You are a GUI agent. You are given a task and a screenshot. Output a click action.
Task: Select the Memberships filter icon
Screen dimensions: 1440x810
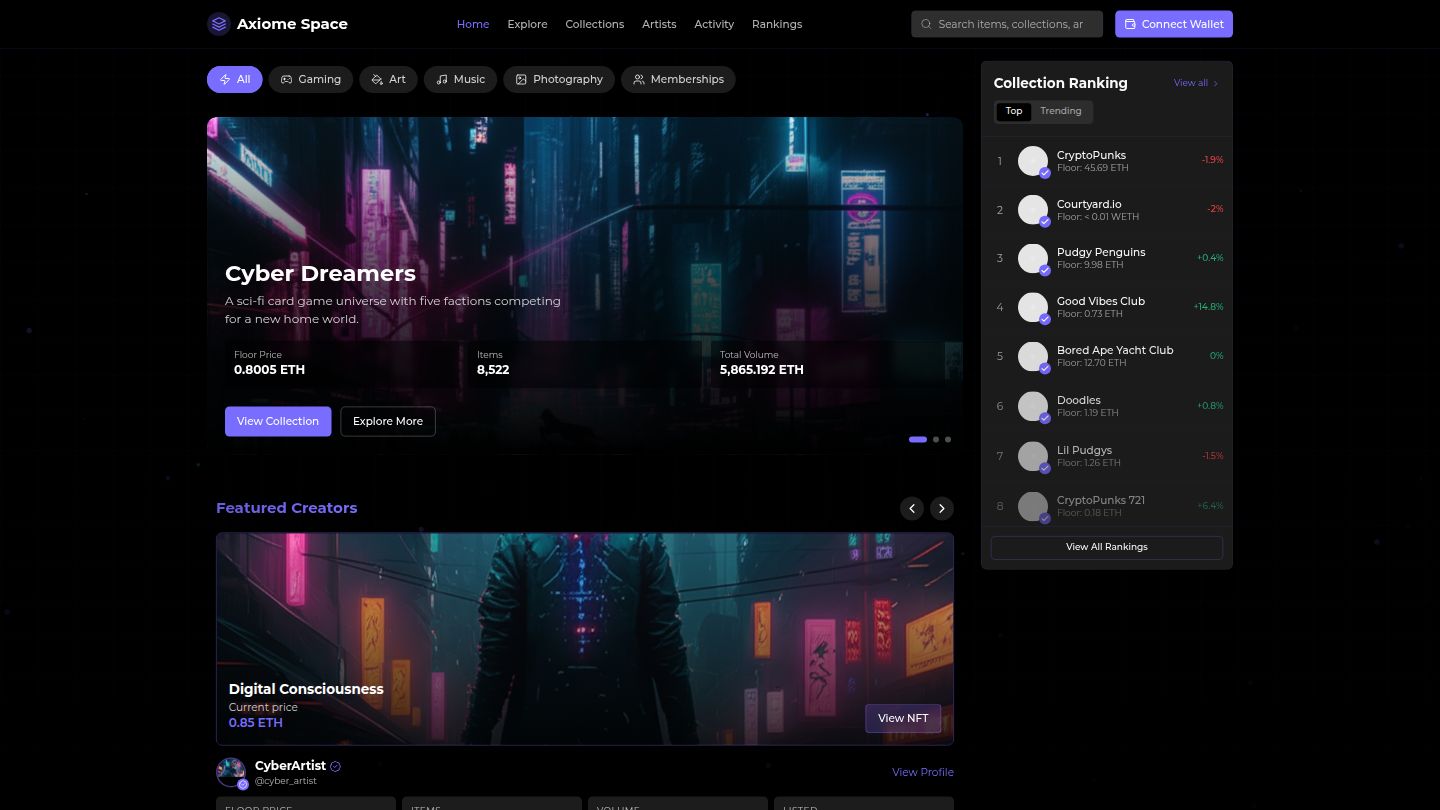click(639, 79)
